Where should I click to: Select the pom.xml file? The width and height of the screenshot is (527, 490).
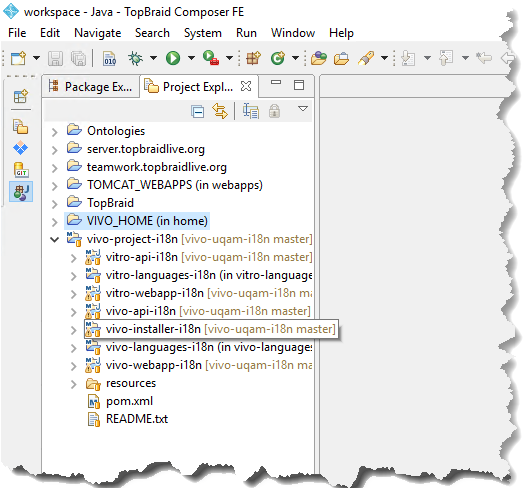coord(120,401)
